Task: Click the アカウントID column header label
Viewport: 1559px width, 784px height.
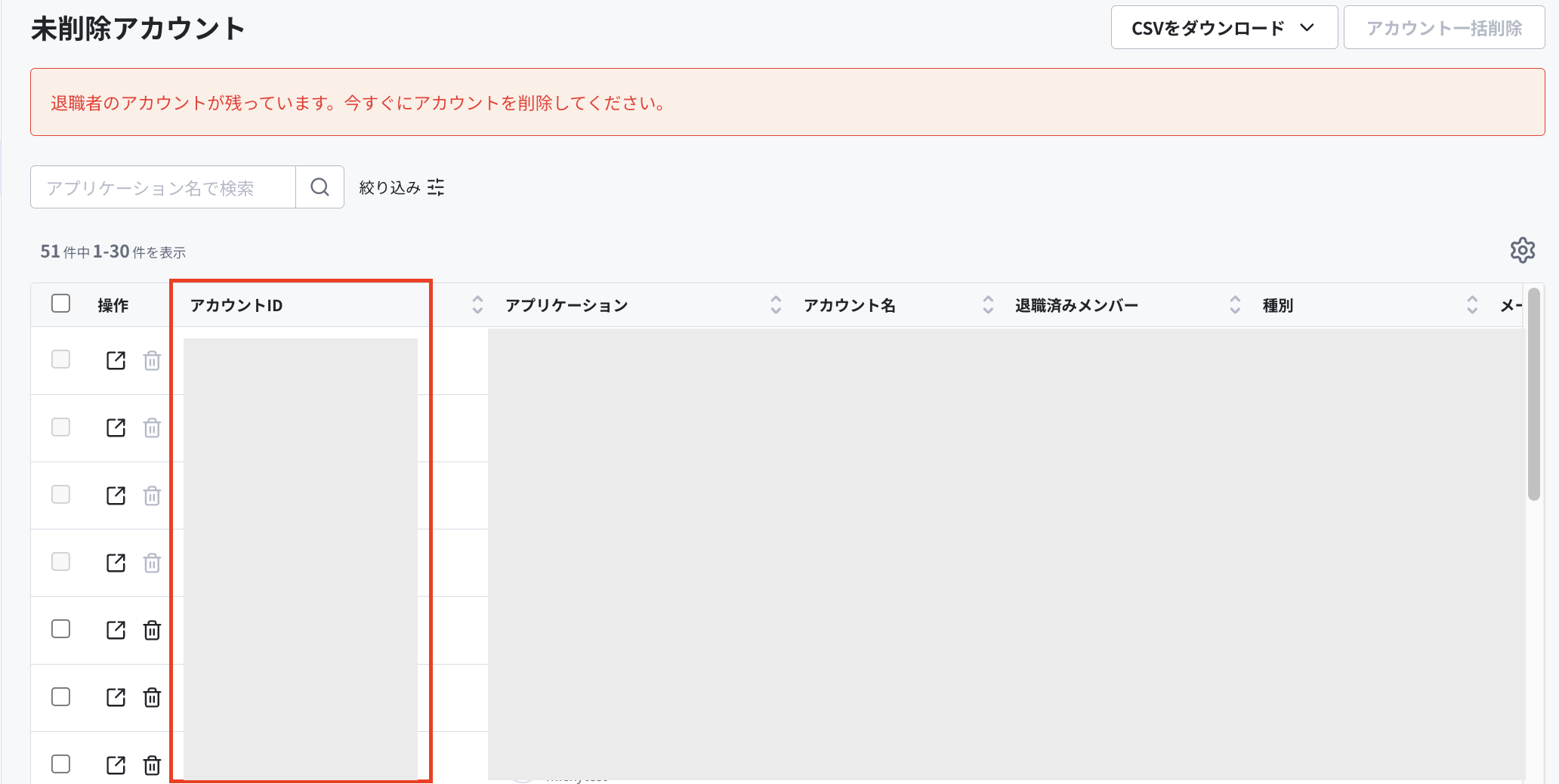Action: (x=236, y=305)
